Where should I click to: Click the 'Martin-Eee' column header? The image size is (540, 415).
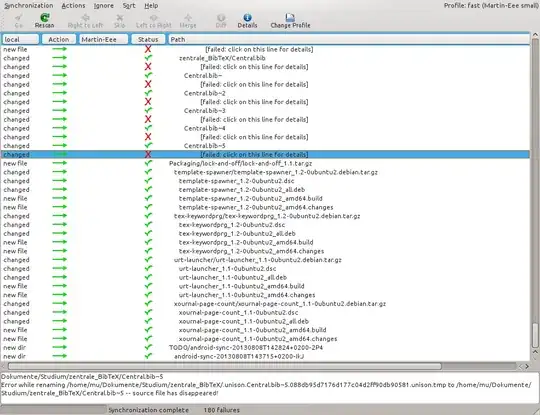(x=103, y=39)
